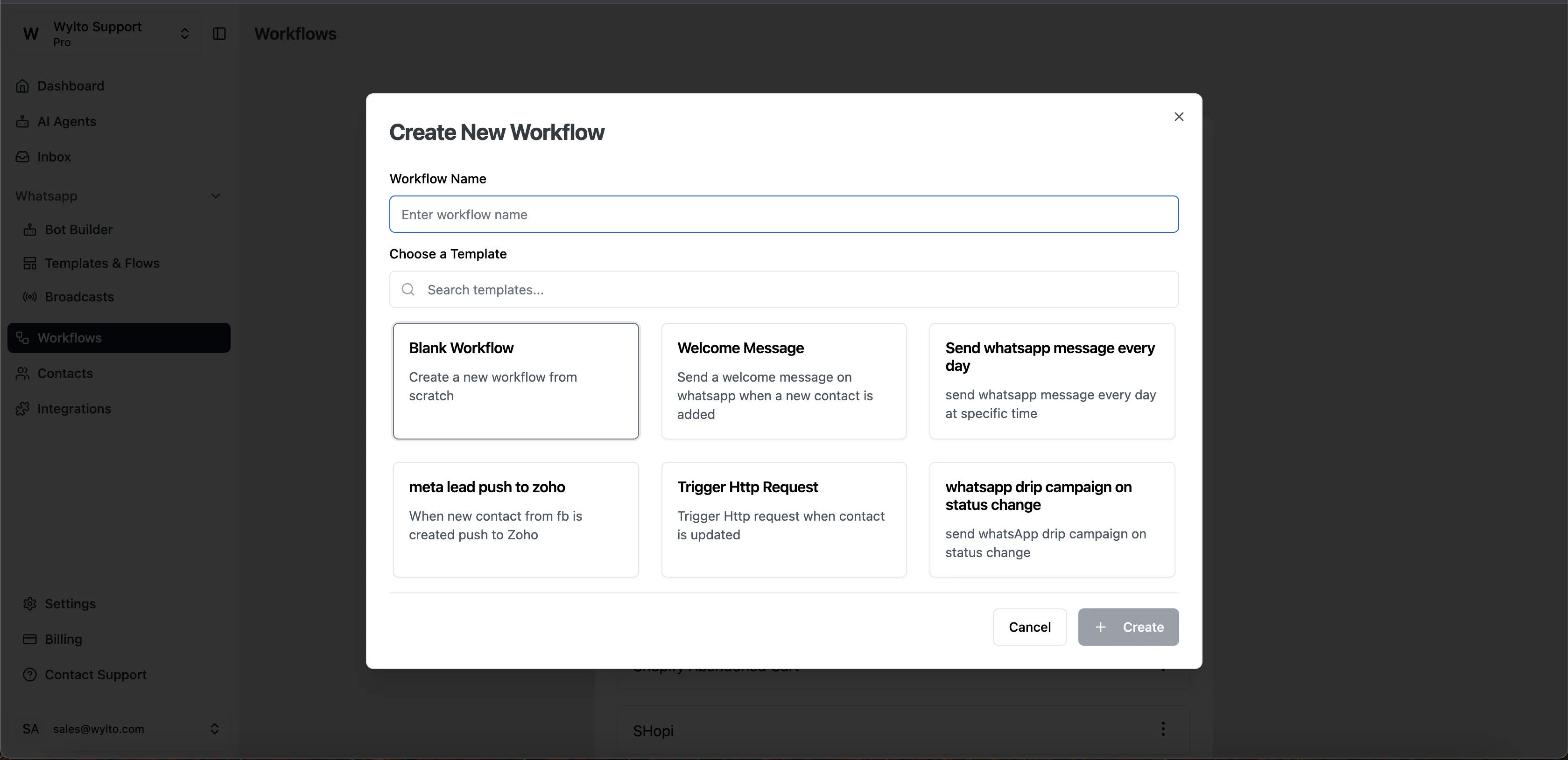Screen dimensions: 1568x760
Task: Click the Workflows icon in sidebar
Action: 22,338
